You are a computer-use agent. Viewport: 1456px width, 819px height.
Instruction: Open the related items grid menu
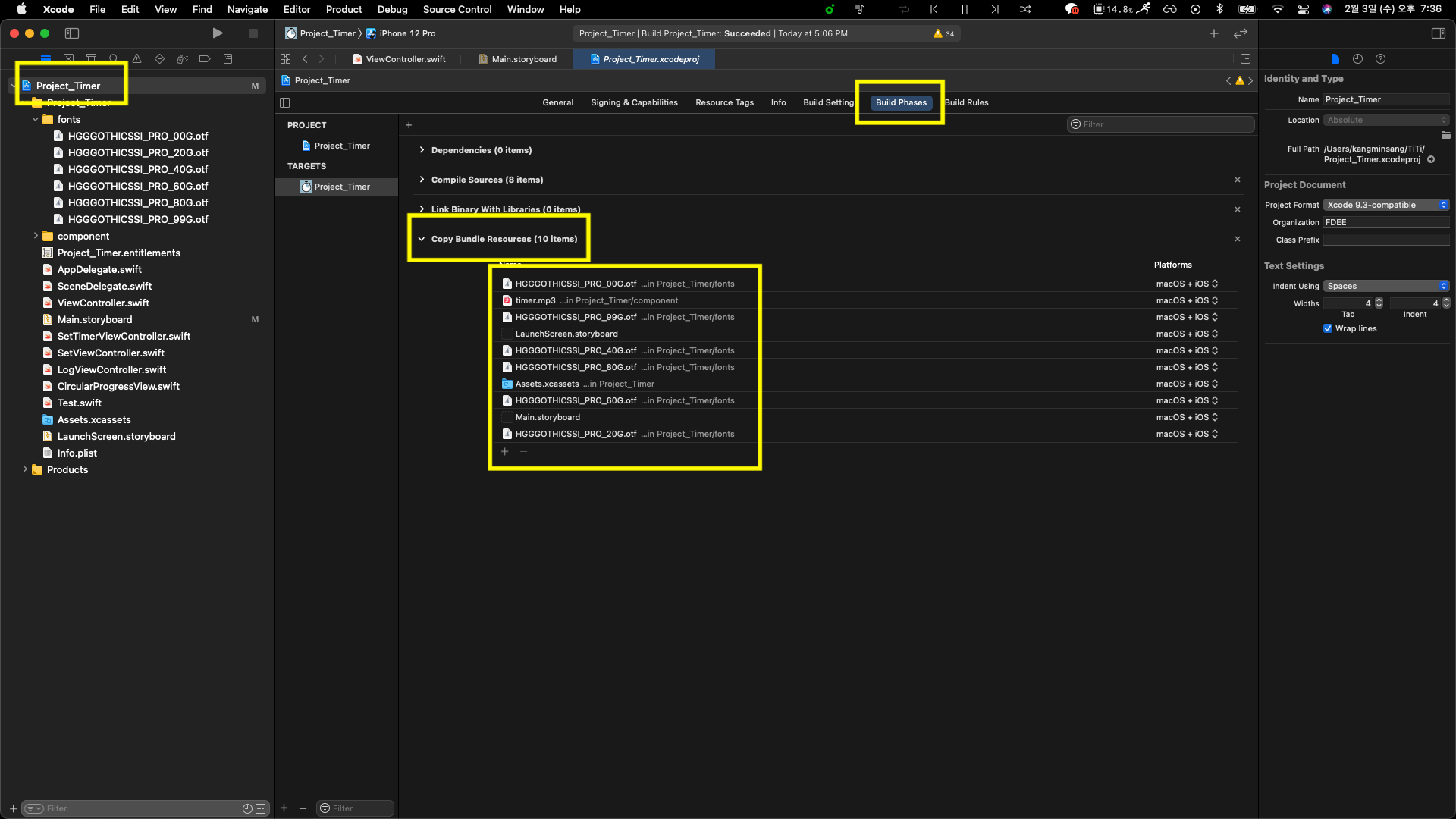pyautogui.click(x=286, y=59)
